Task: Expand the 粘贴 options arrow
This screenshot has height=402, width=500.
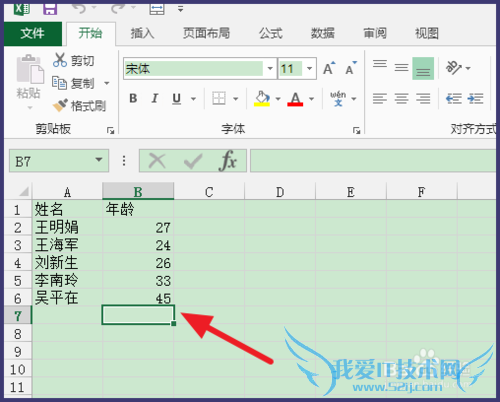Action: click(29, 107)
